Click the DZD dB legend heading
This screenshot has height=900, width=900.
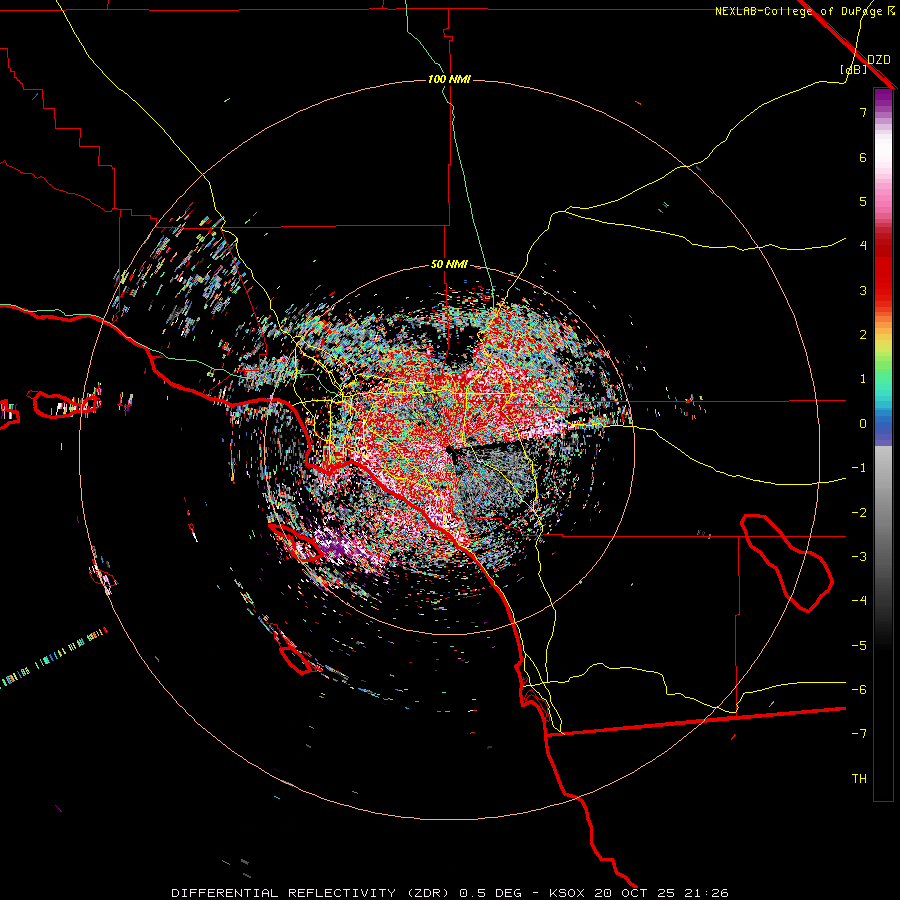866,64
